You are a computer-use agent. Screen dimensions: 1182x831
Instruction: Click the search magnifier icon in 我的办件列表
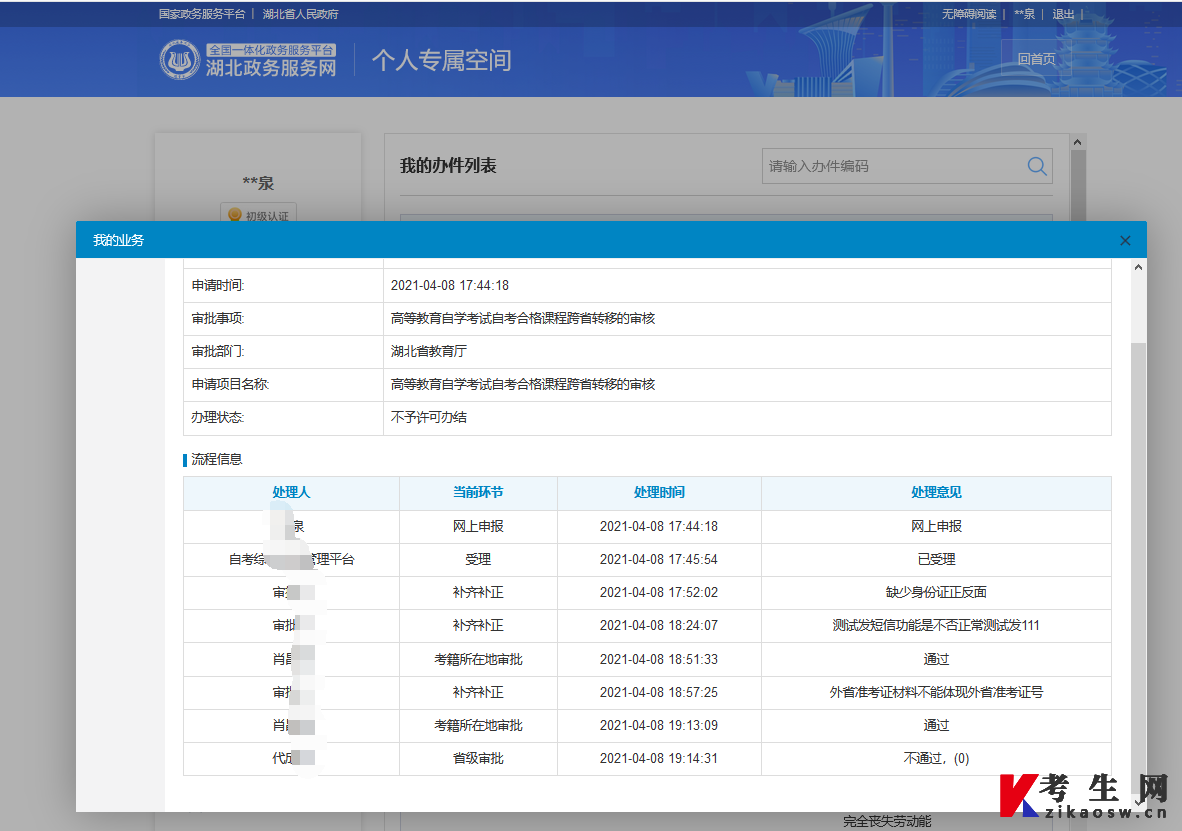click(1037, 166)
